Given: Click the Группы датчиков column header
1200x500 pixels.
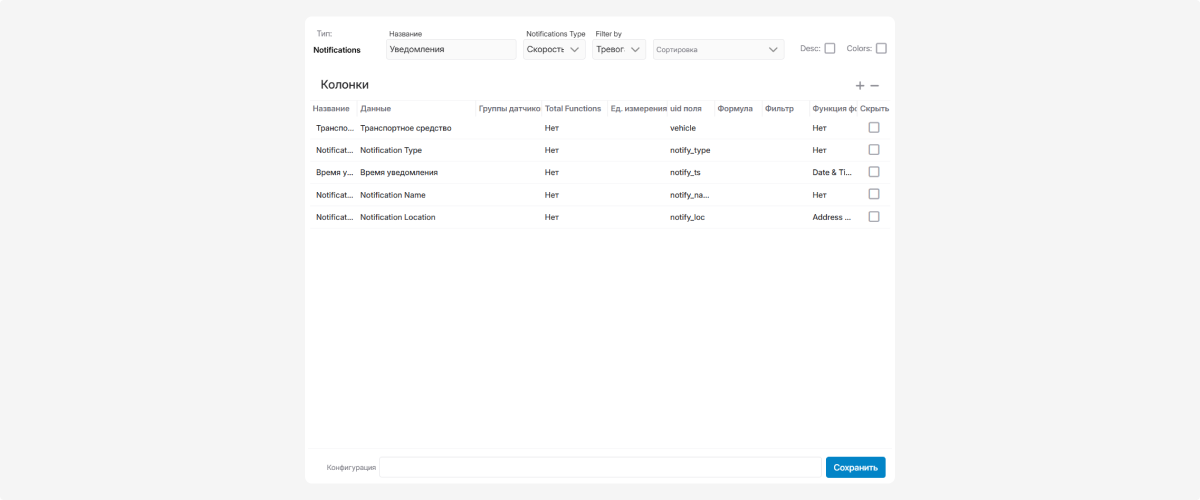Looking at the screenshot, I should 509,108.
